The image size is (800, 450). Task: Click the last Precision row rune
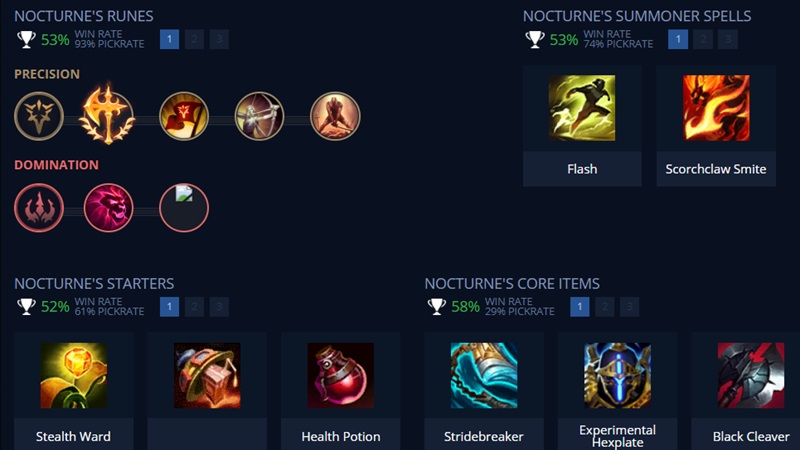(335, 116)
